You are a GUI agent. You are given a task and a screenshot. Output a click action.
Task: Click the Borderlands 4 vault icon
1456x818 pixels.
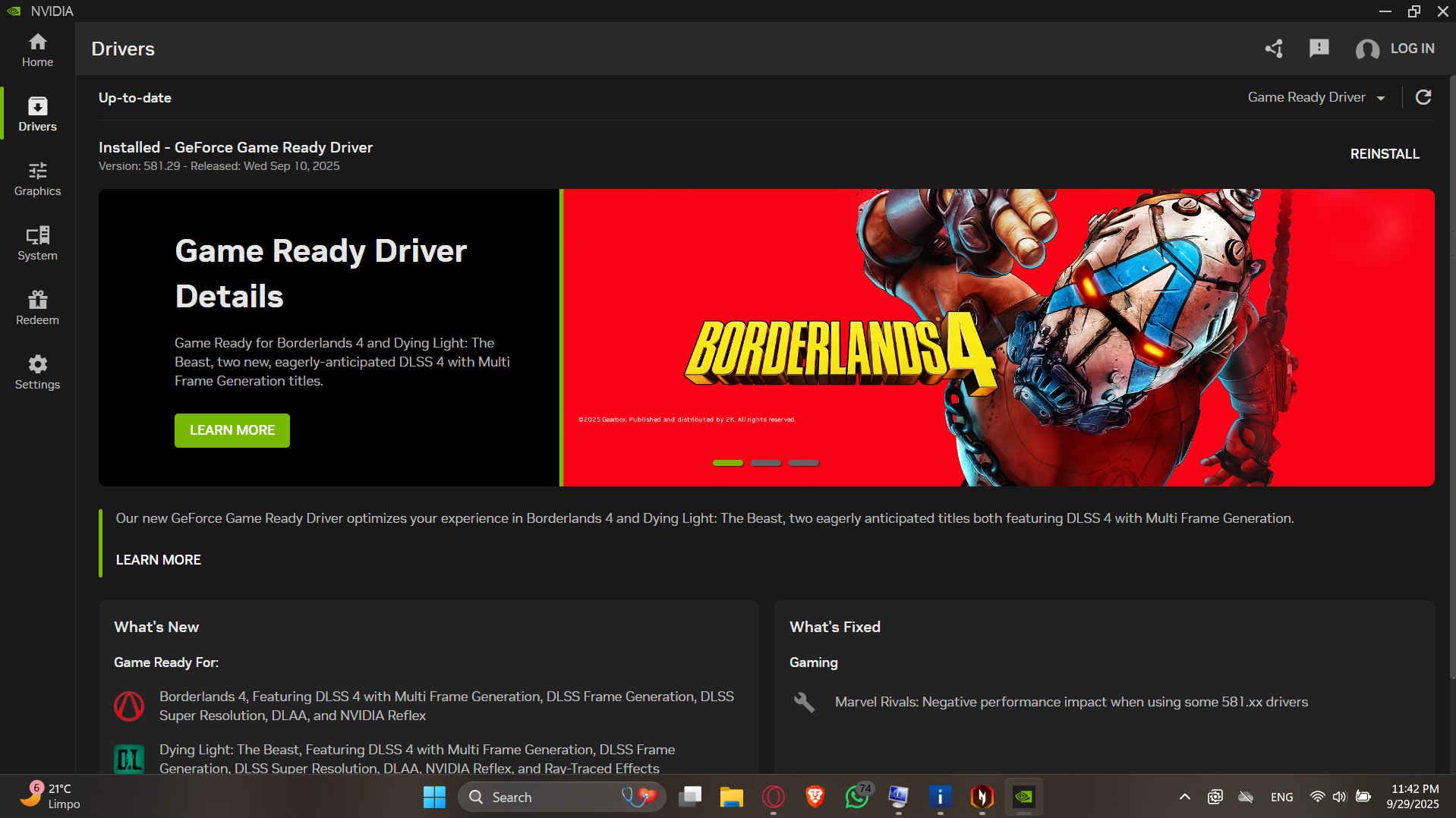(129, 706)
